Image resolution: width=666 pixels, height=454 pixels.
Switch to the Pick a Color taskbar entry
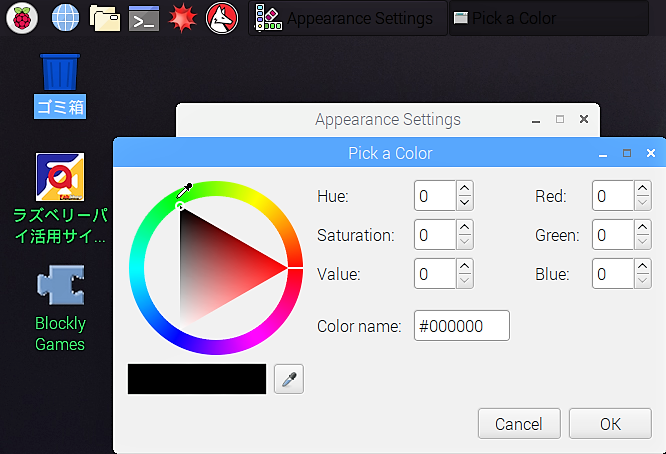(x=549, y=18)
